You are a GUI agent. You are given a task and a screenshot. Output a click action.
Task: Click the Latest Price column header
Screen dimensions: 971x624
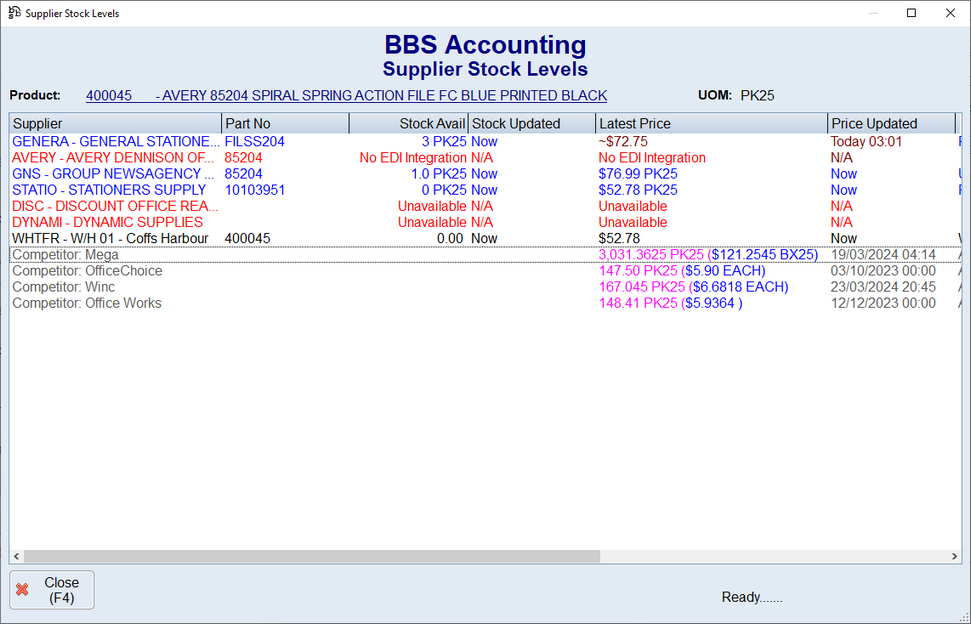[x=711, y=124]
